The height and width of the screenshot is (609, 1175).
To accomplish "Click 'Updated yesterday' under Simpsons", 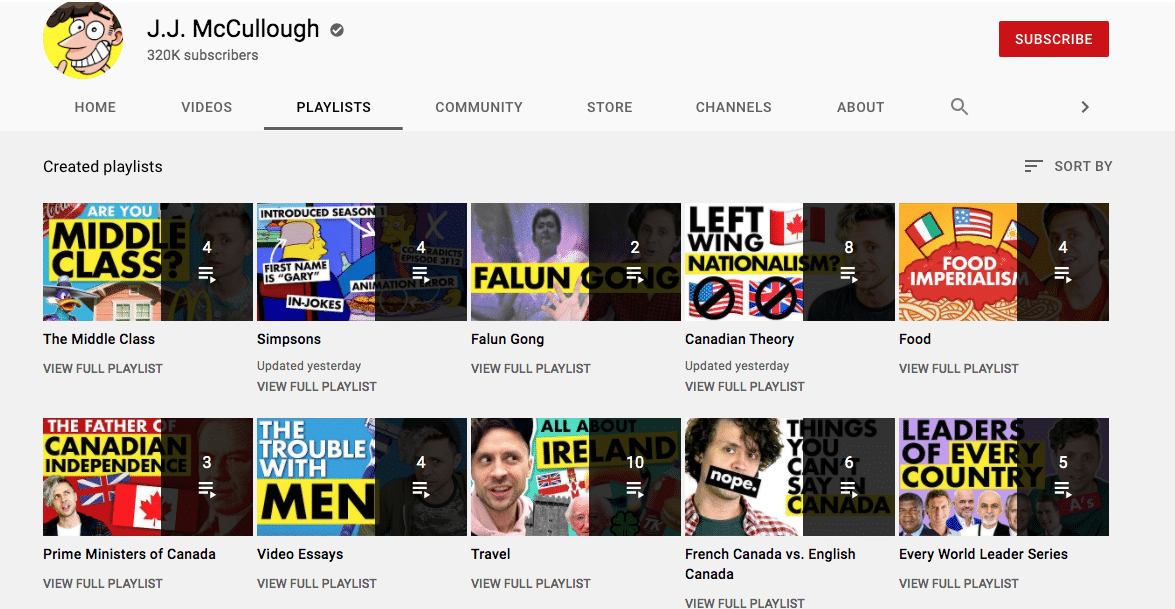I will (309, 366).
